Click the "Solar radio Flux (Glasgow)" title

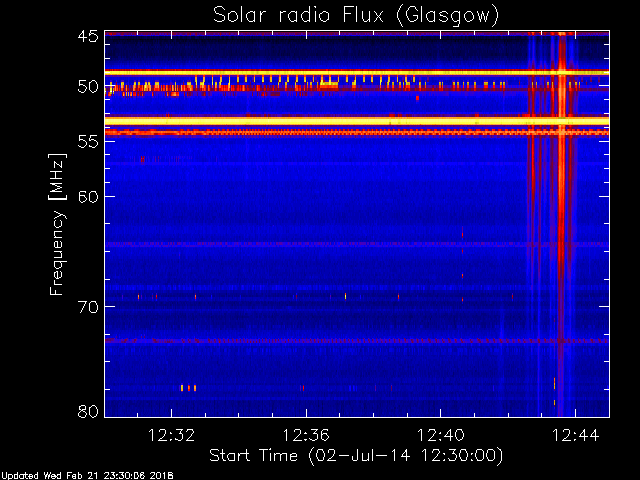pyautogui.click(x=356, y=16)
